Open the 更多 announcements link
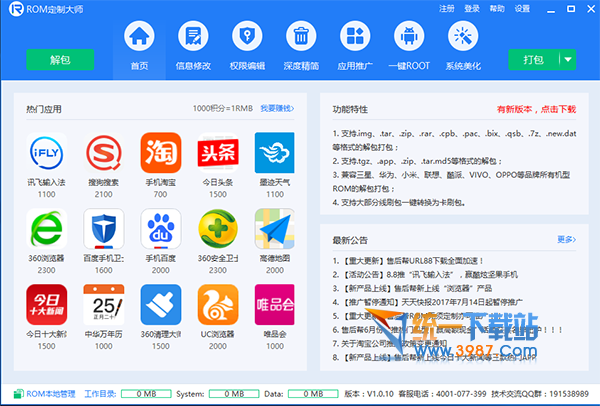This screenshot has width=600, height=406. pos(566,240)
